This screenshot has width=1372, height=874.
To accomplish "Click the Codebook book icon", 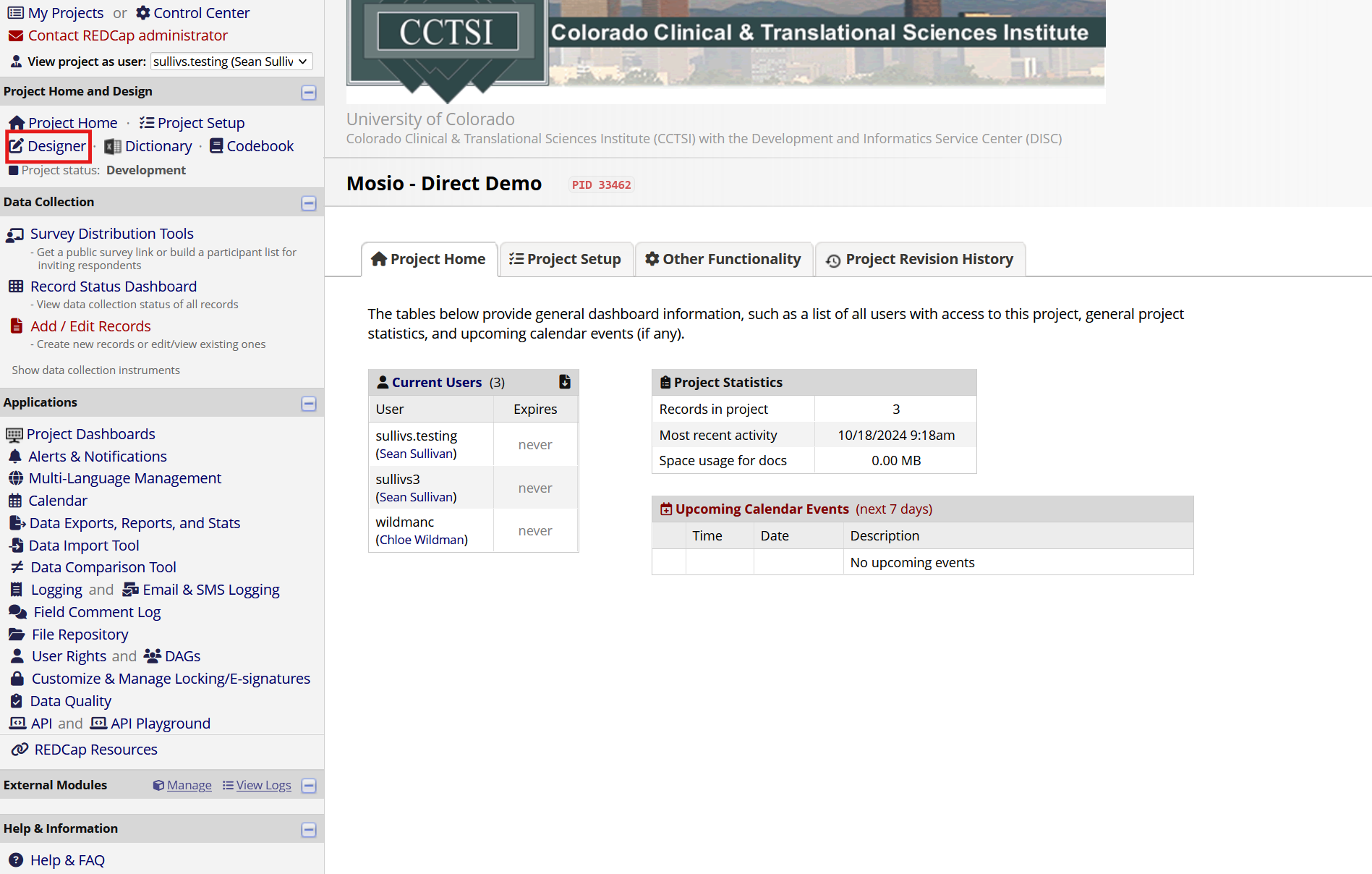I will click(216, 146).
